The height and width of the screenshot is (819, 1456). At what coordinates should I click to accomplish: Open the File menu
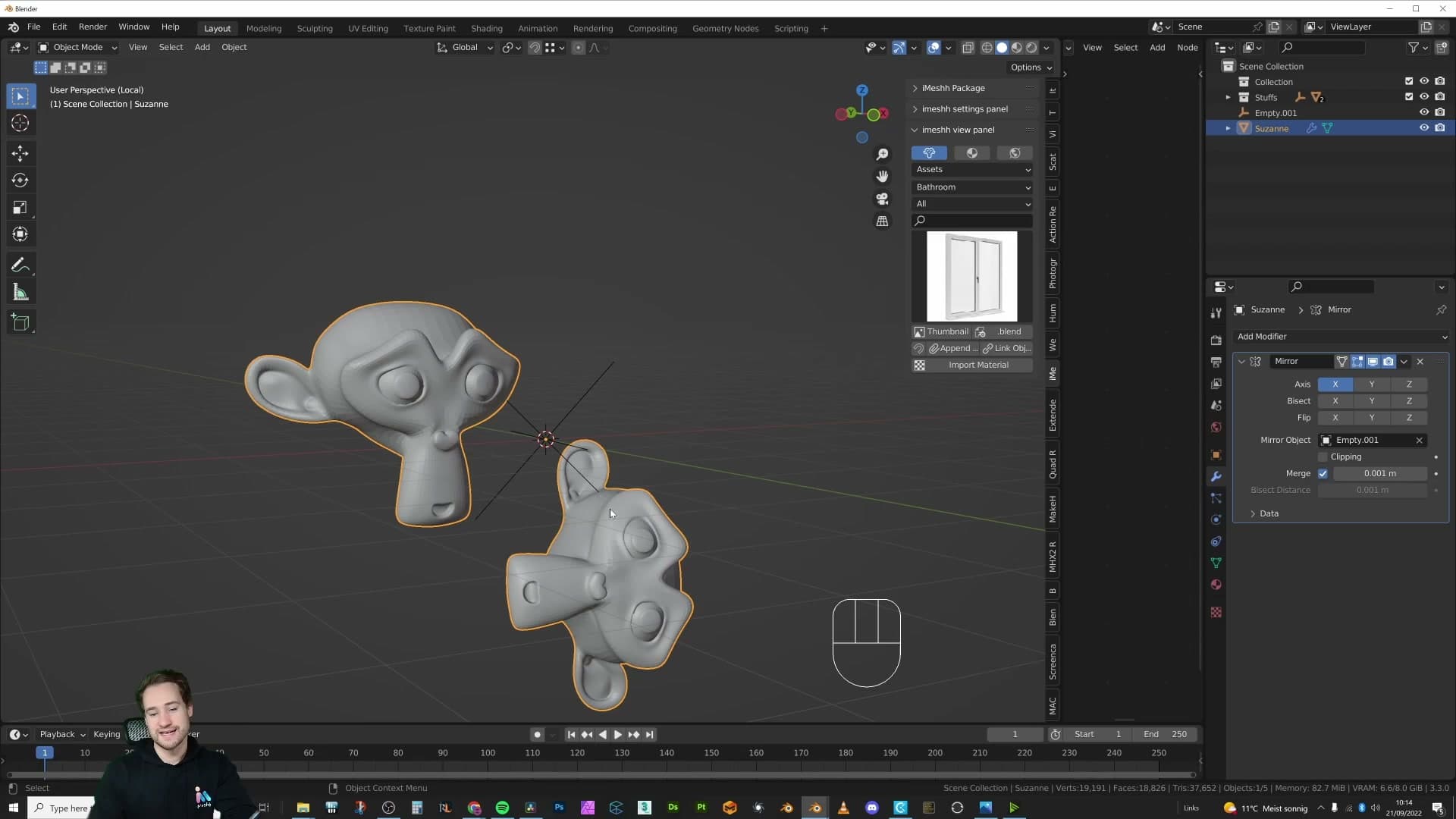(34, 27)
